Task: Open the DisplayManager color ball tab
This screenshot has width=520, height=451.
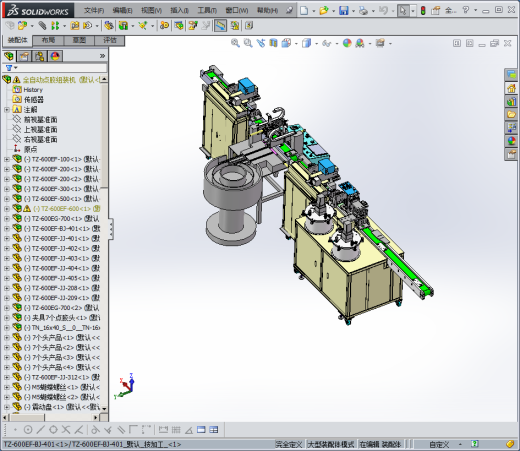Action: point(55,56)
